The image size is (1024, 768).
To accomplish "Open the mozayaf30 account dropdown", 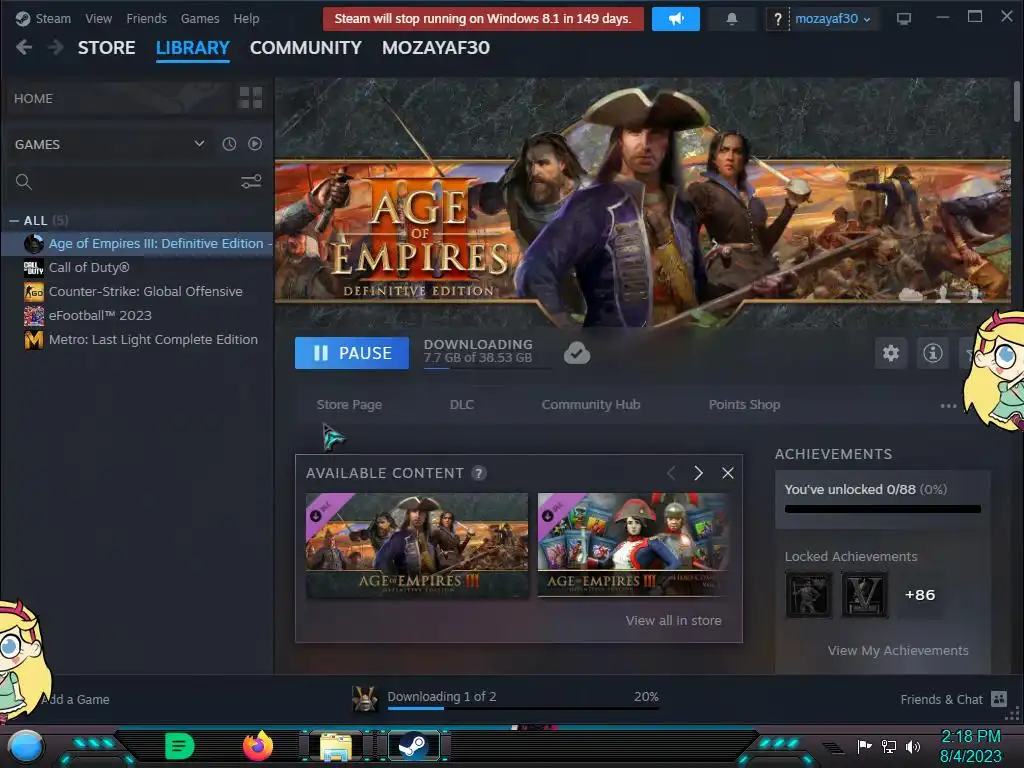I will click(833, 19).
